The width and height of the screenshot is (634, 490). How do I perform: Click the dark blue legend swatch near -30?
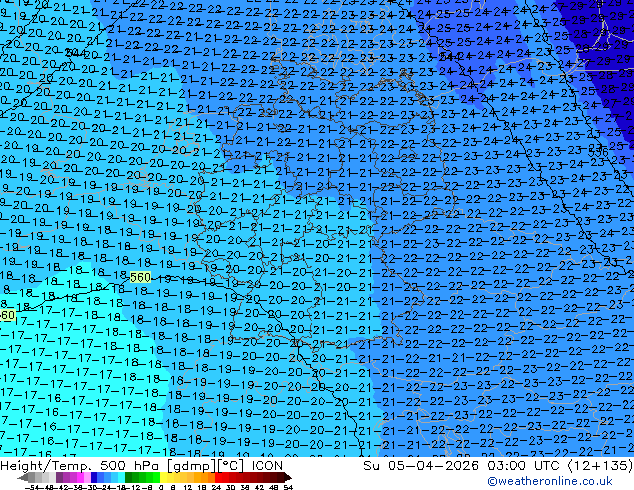coord(94,477)
